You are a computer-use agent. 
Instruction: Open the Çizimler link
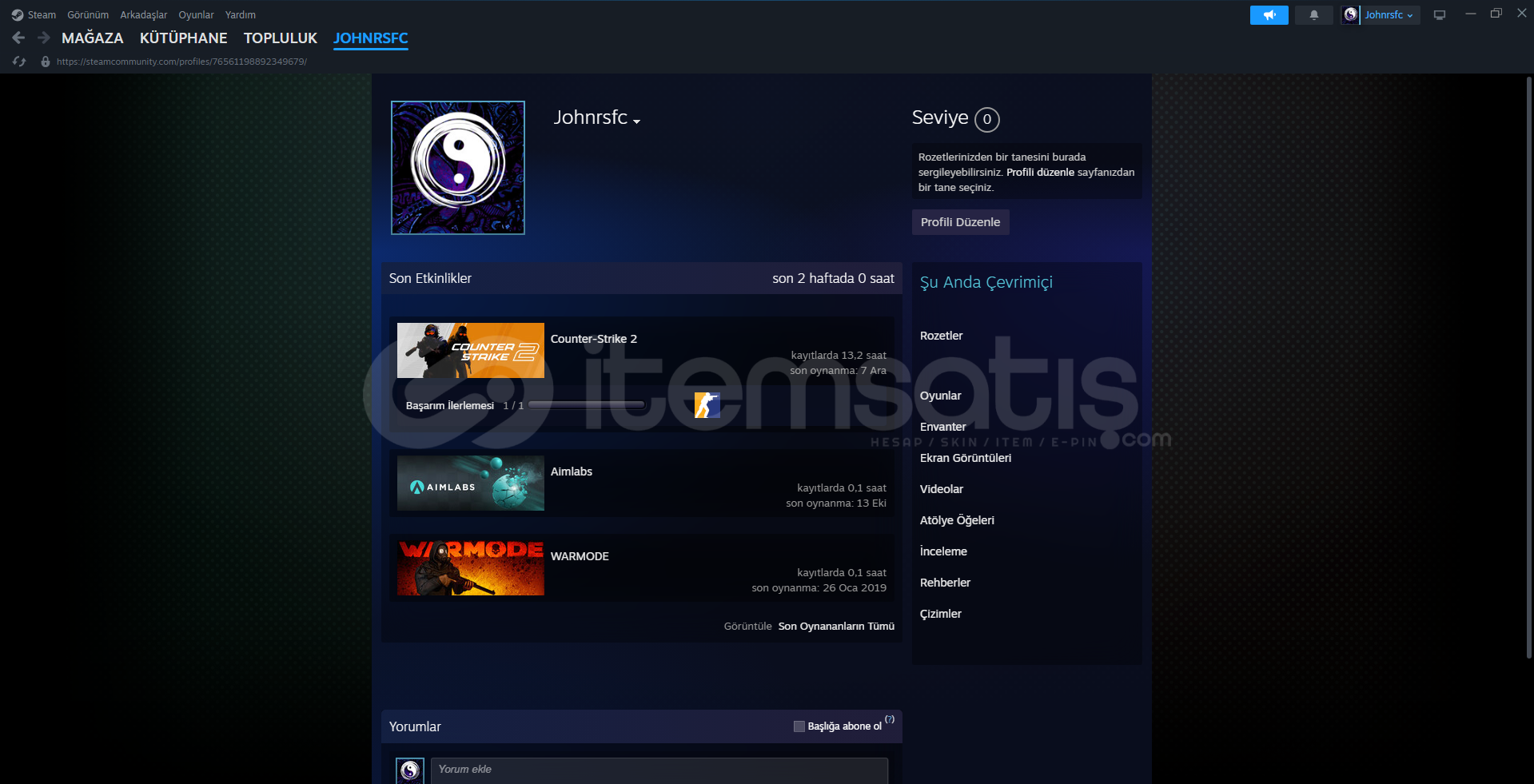941,614
